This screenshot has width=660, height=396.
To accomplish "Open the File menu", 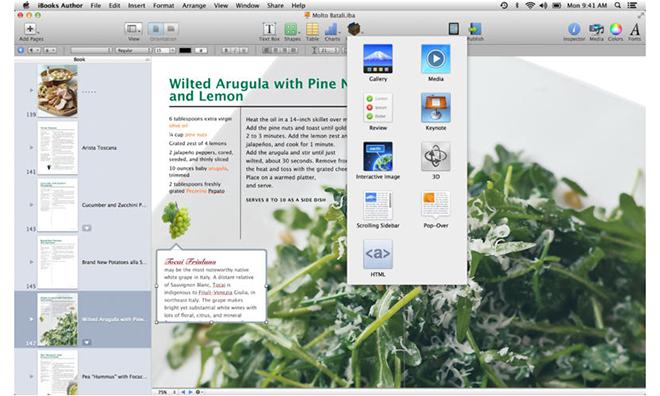I will 96,5.
